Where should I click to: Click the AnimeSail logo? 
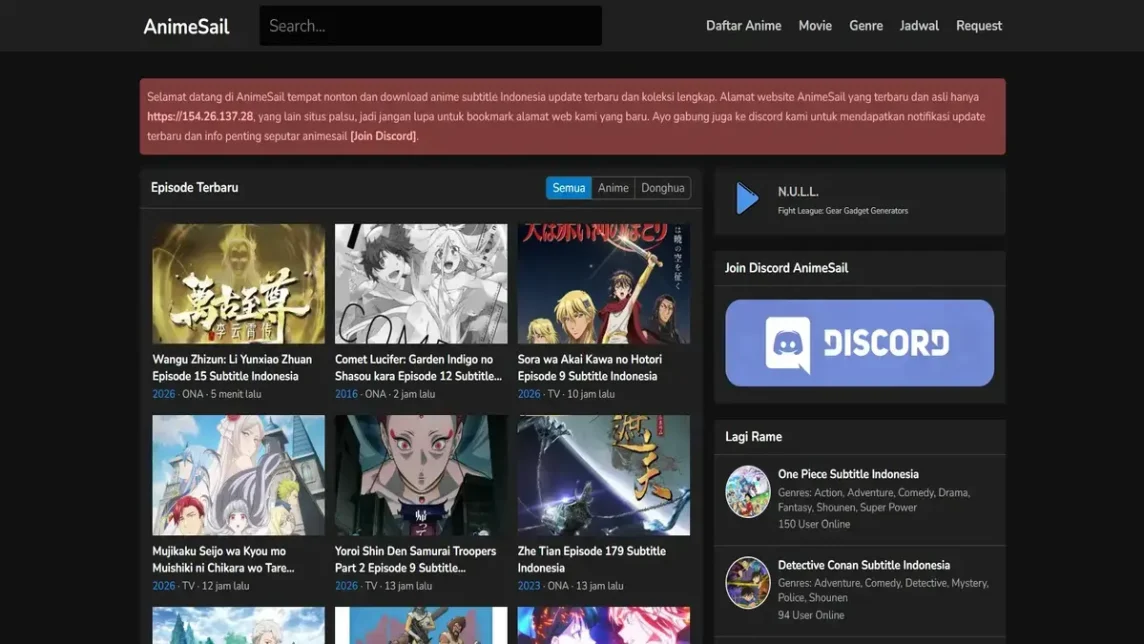(186, 26)
